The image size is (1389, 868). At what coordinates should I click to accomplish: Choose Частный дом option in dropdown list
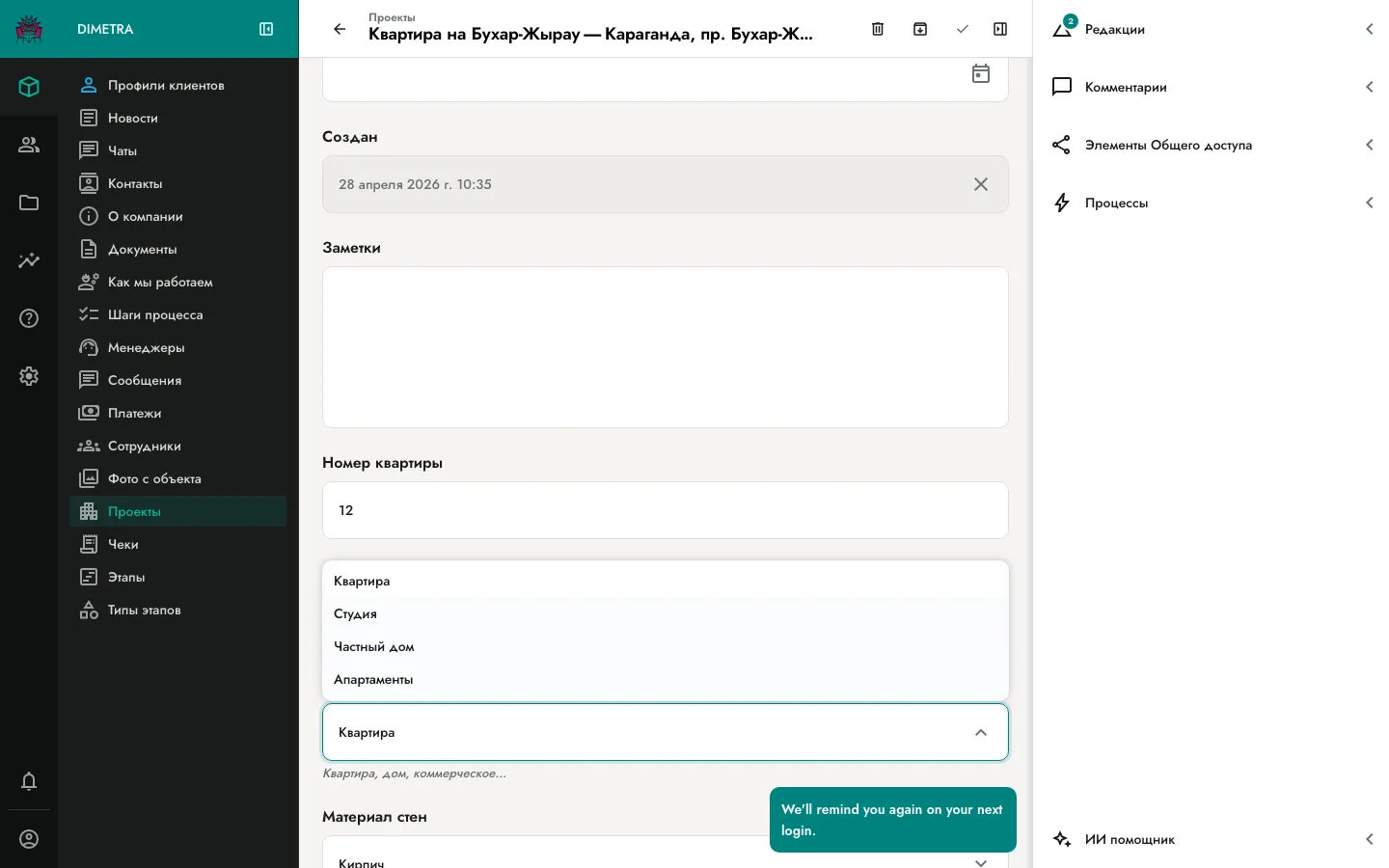666,646
